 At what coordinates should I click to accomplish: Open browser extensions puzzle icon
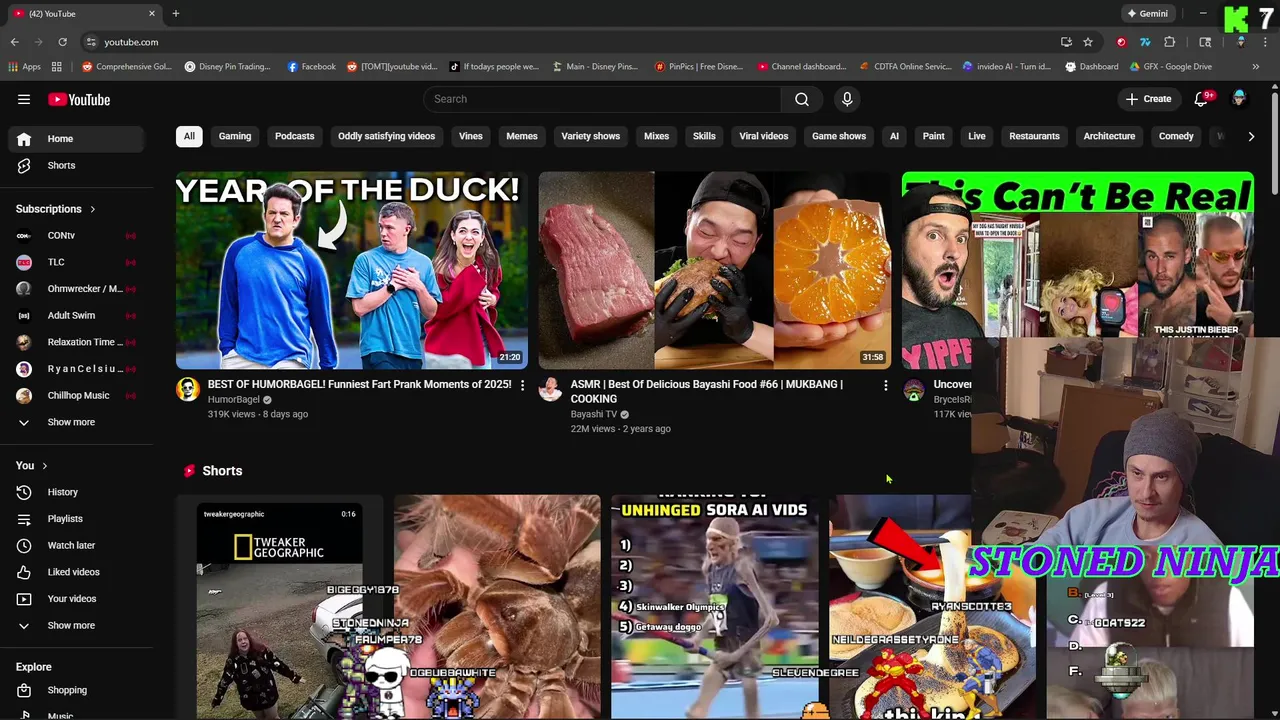(1169, 42)
